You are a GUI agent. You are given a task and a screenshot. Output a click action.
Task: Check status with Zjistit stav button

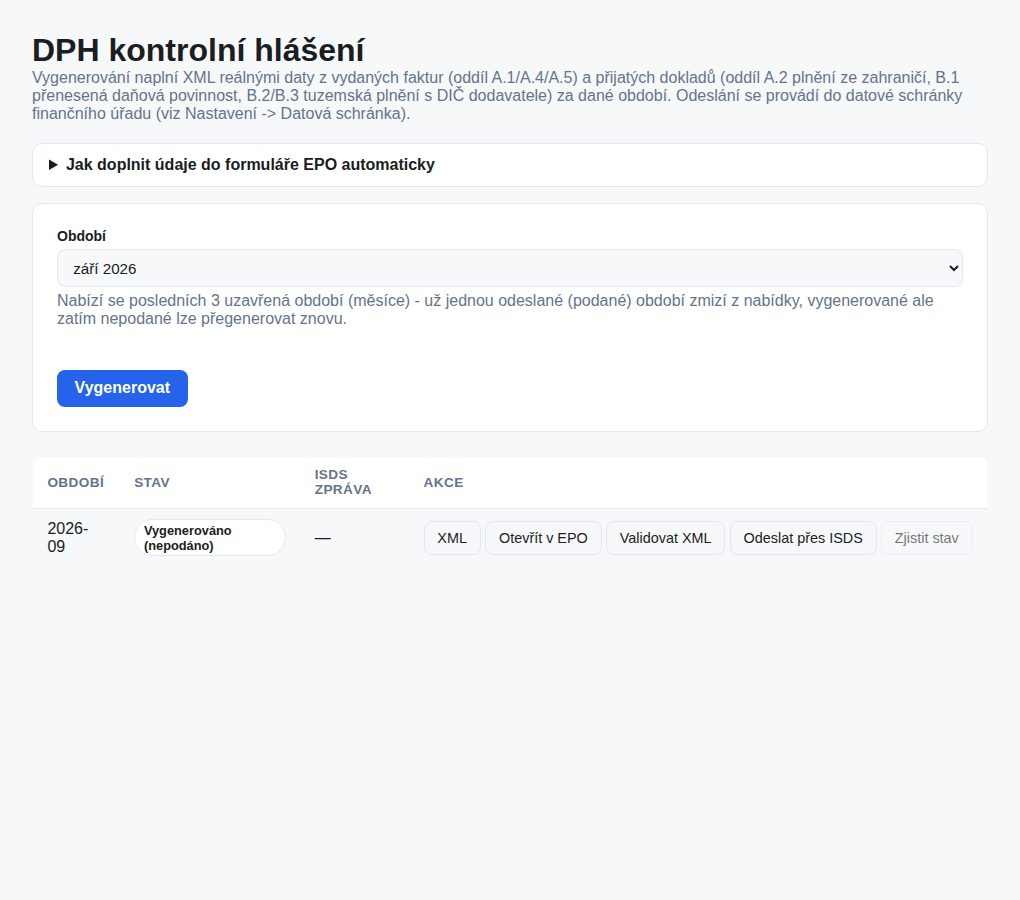point(926,538)
